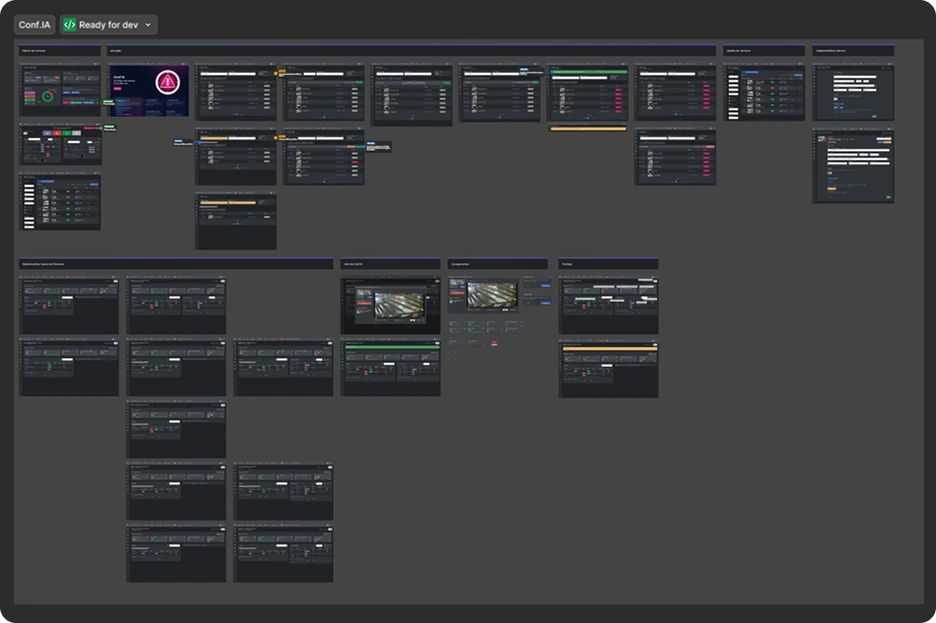The height and width of the screenshot is (623, 936).
Task: Click the Conf.IA section title label
Action: pos(34,25)
